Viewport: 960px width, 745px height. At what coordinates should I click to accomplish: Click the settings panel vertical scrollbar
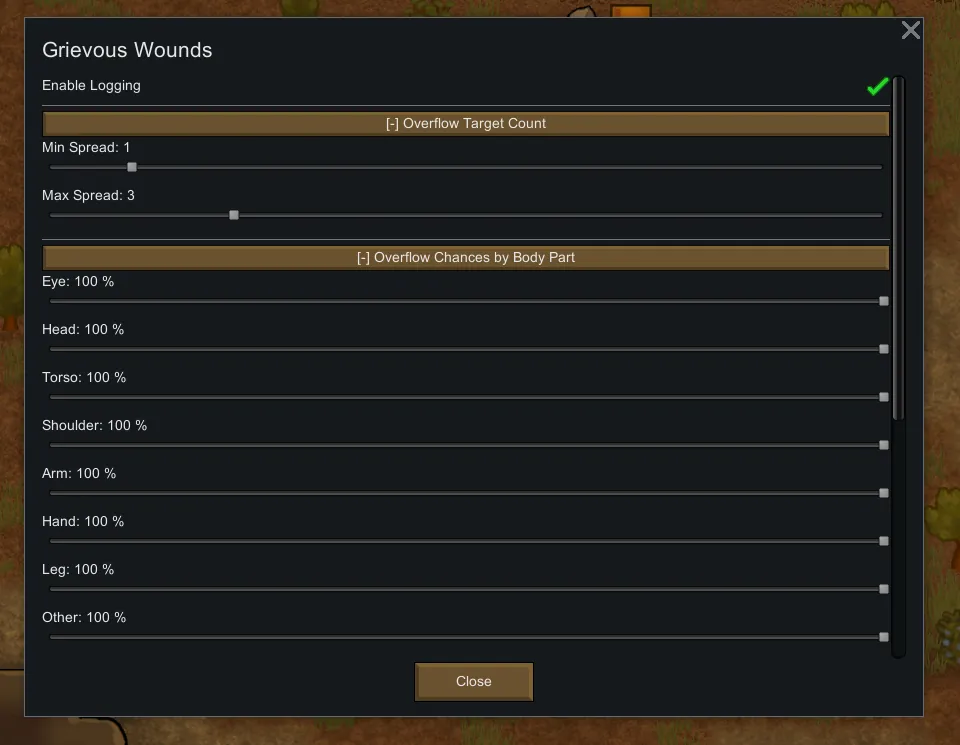pos(898,250)
